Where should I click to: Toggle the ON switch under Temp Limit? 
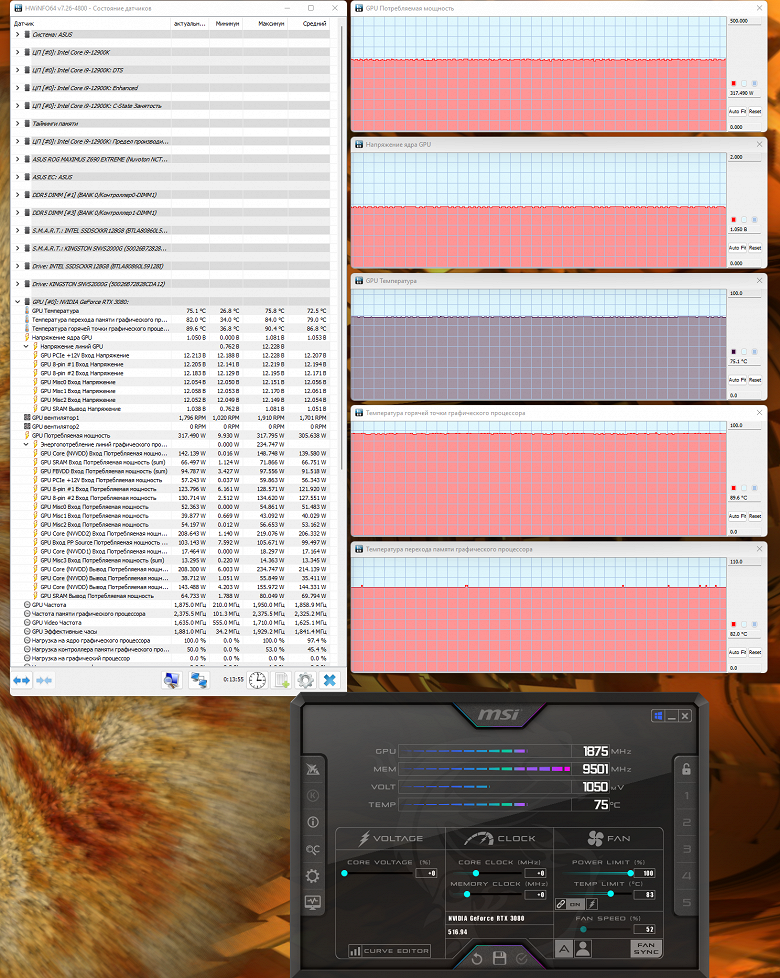click(575, 904)
